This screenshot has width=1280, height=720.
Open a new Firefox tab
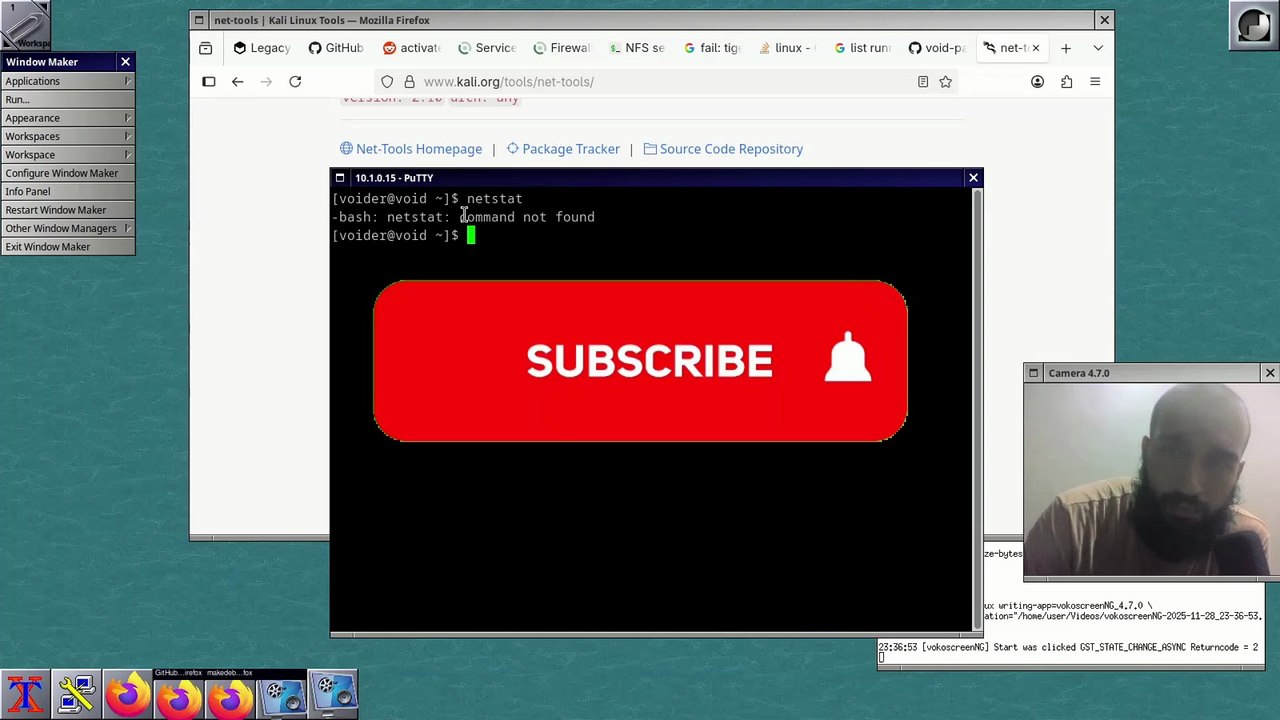pyautogui.click(x=1065, y=48)
